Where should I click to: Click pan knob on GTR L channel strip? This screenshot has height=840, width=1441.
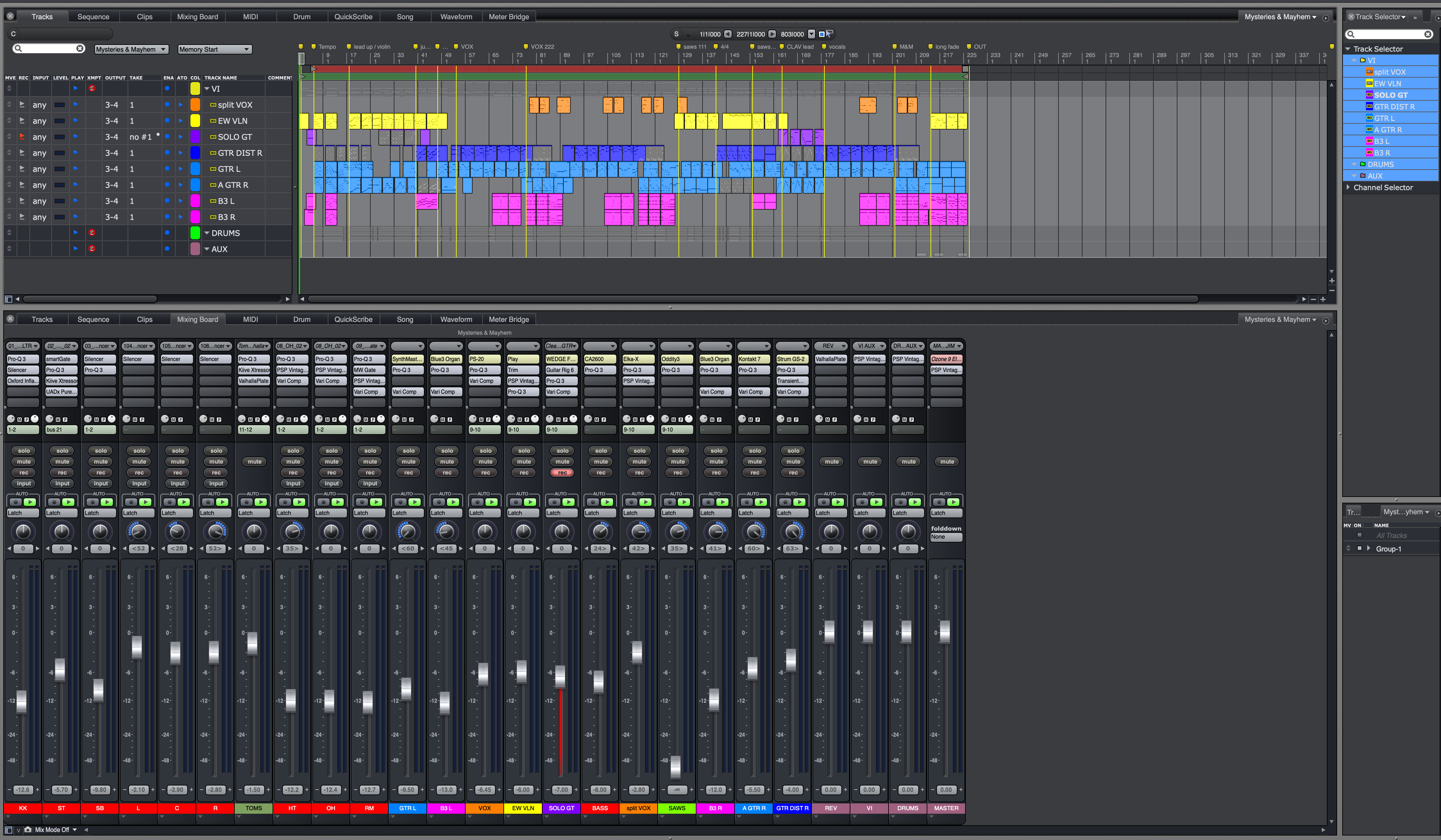pyautogui.click(x=408, y=532)
